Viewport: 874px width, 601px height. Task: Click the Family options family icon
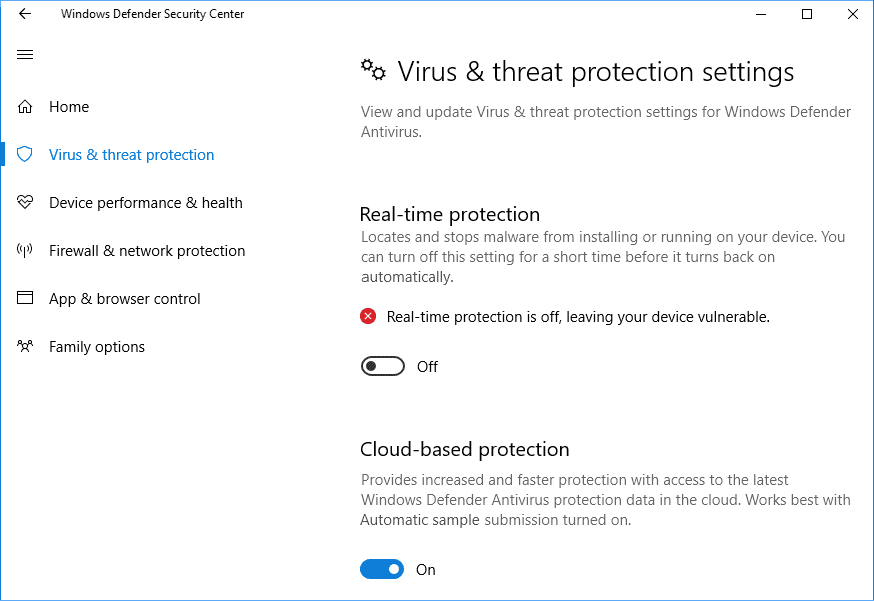pyautogui.click(x=24, y=346)
